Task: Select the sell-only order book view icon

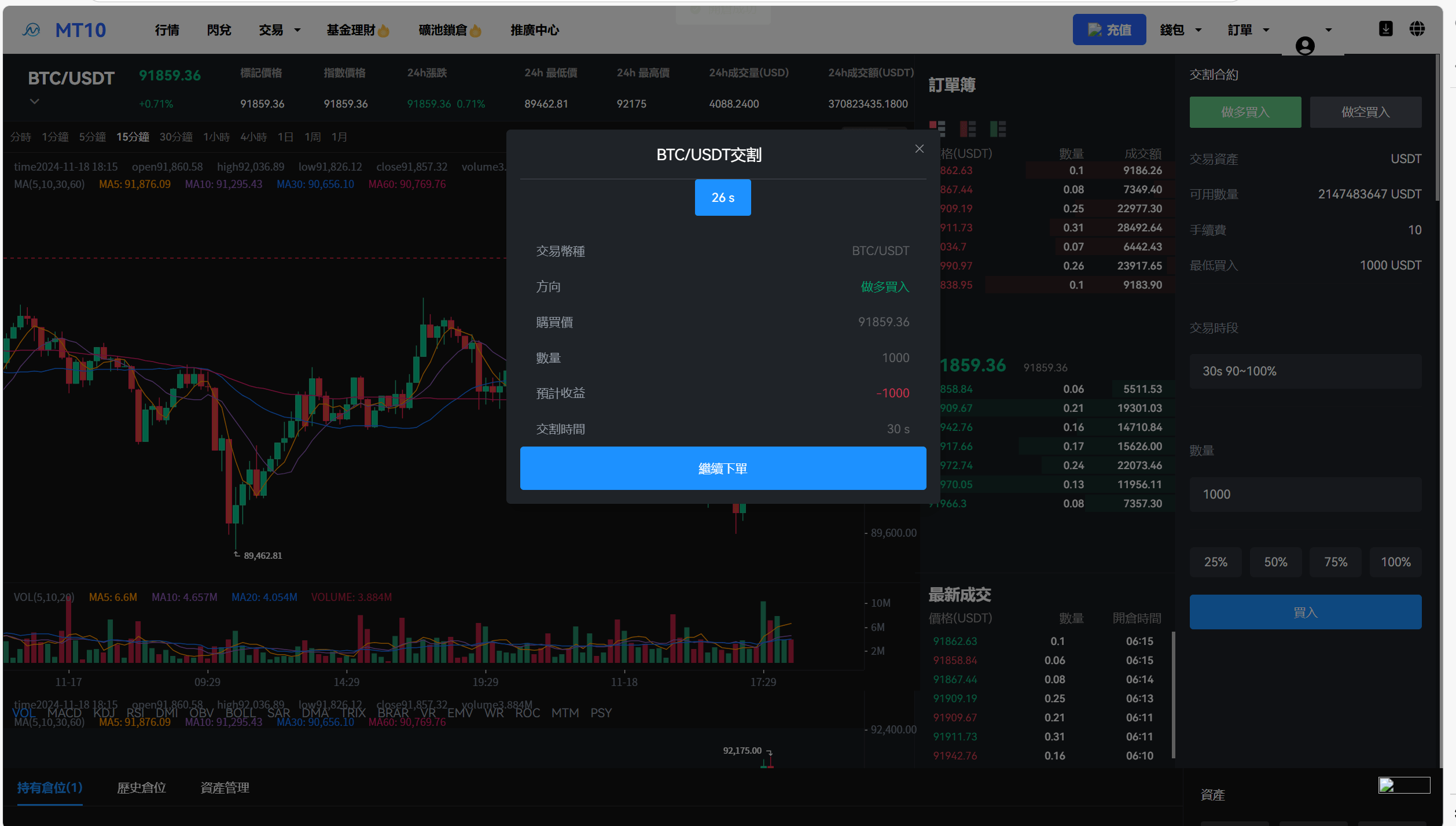Action: click(x=967, y=128)
